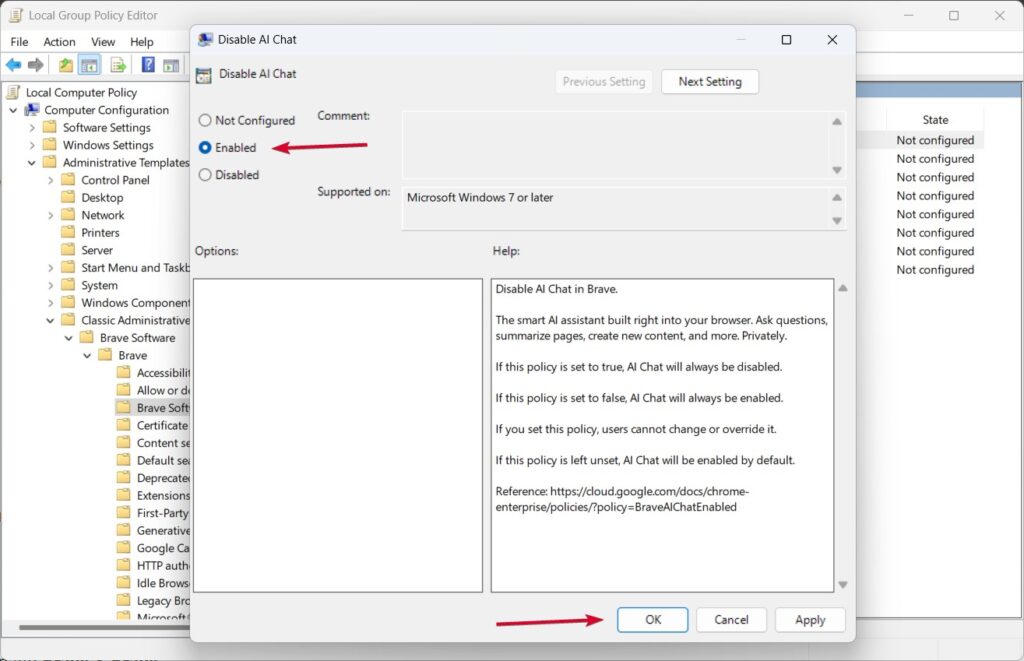Click the Accessibility folder icon under Brave
This screenshot has height=661, width=1024.
[123, 372]
